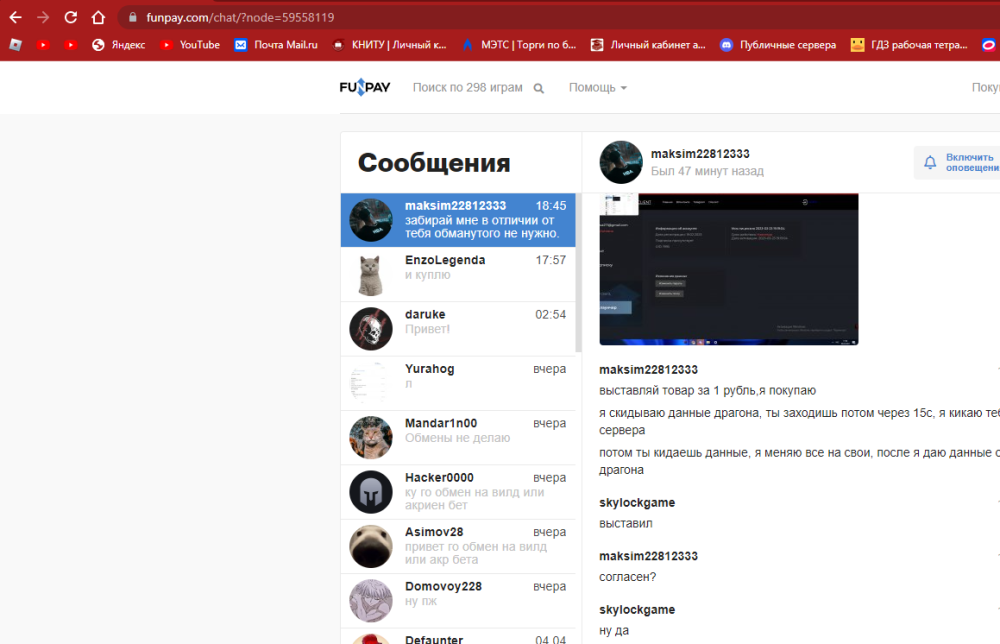Screen dimensions: 1000x644
Task: Click Hacker0000's helmet avatar
Action: [371, 492]
